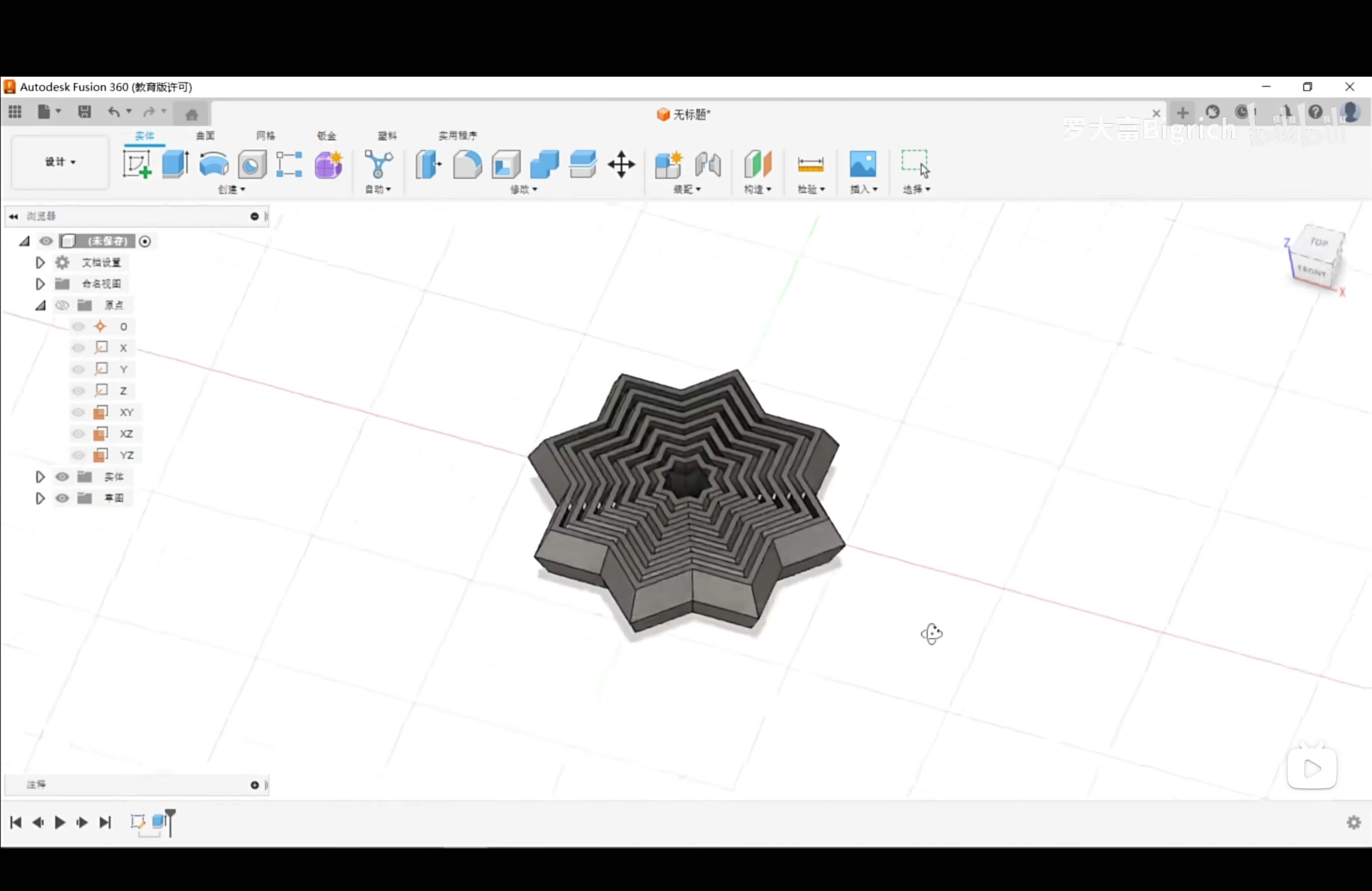Hide the 原点 origin folder

pyautogui.click(x=62, y=305)
